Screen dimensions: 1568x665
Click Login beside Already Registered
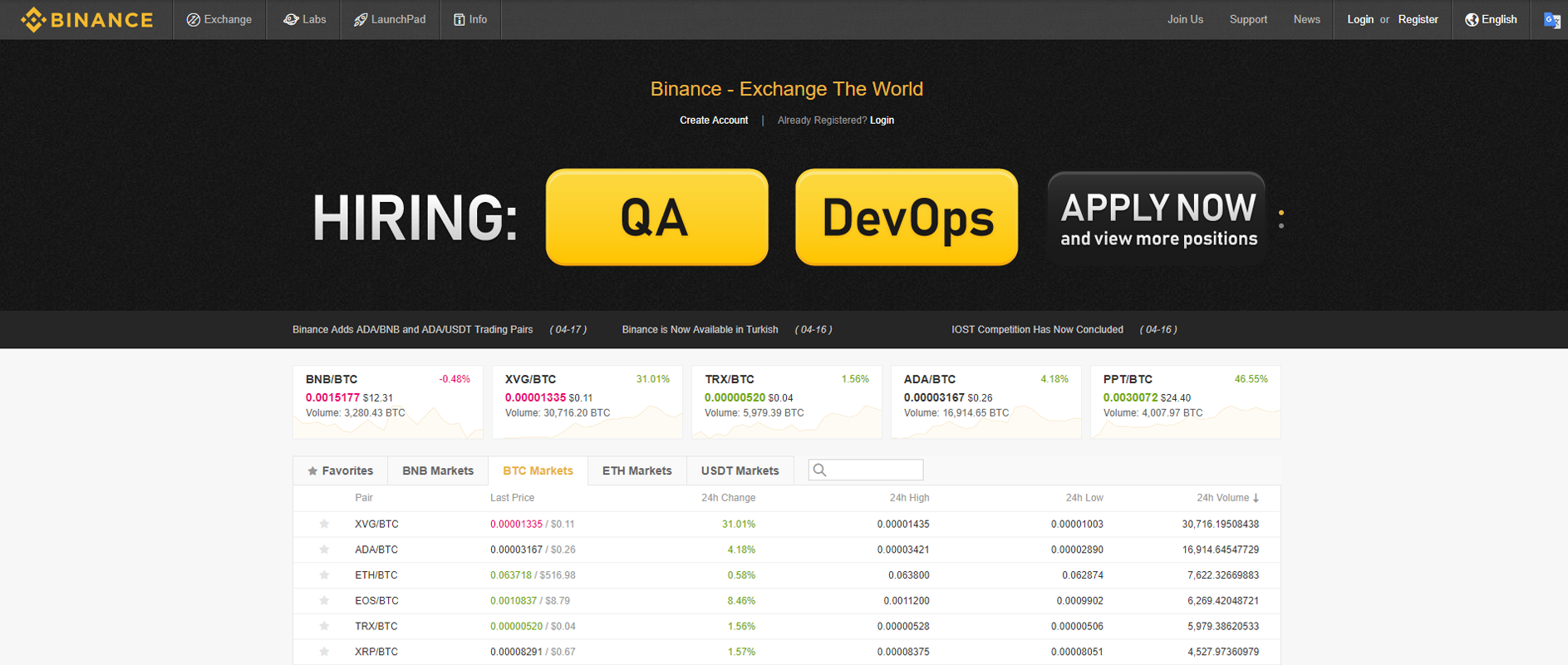tap(882, 121)
